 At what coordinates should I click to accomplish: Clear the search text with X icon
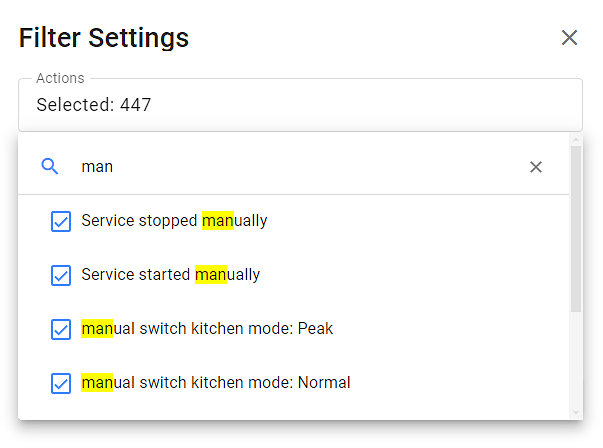(536, 167)
